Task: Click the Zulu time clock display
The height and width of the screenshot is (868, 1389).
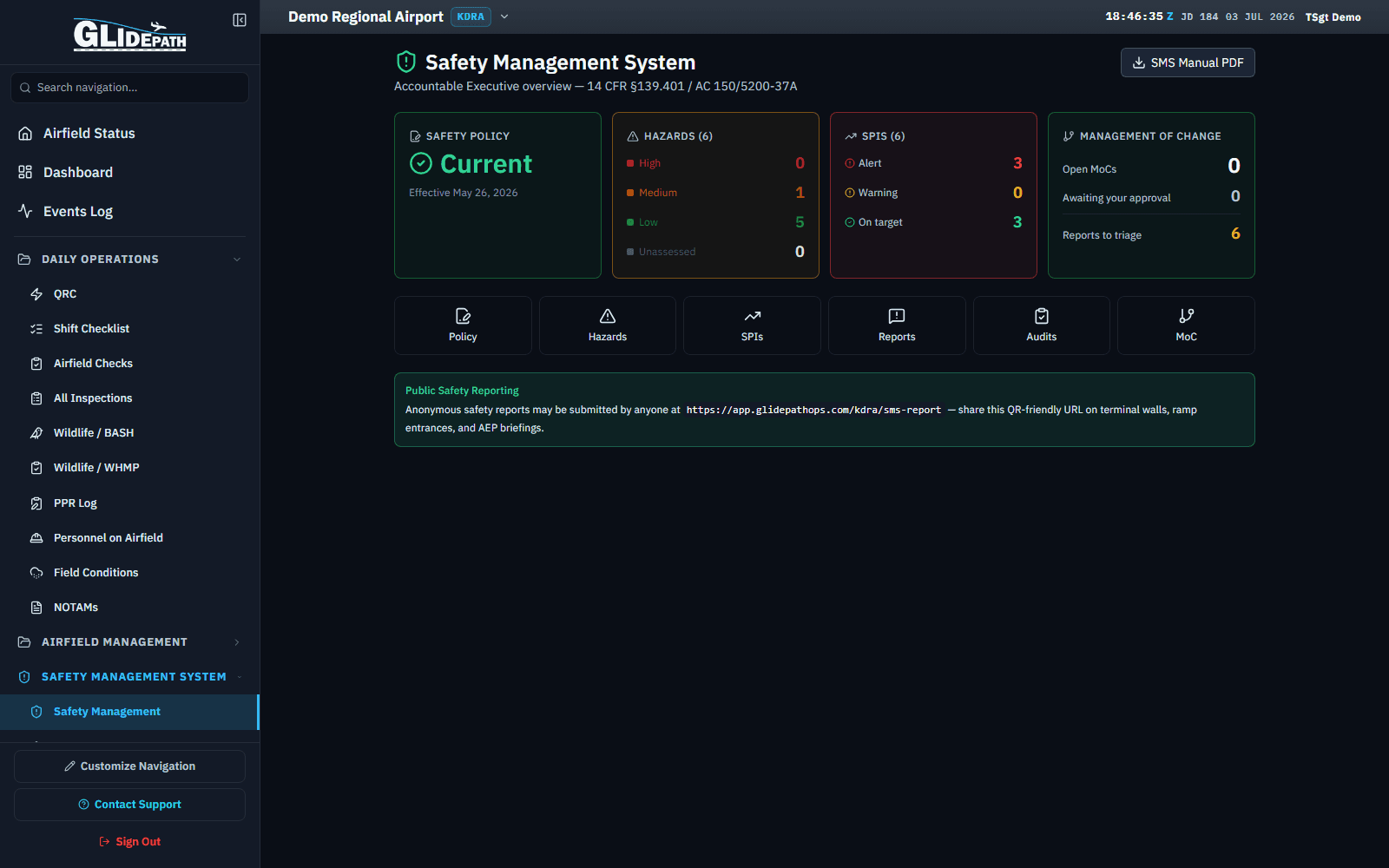Action: (1139, 16)
